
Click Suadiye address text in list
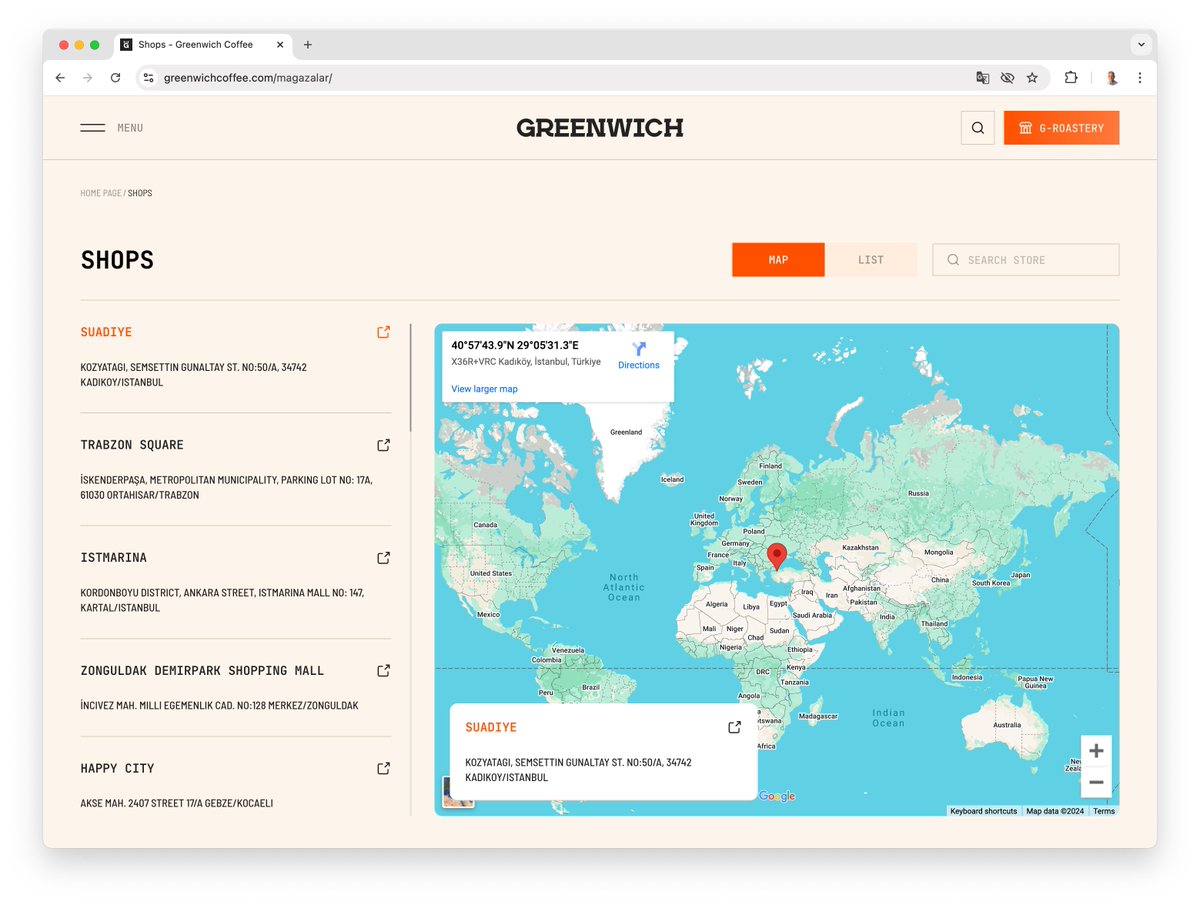point(193,375)
